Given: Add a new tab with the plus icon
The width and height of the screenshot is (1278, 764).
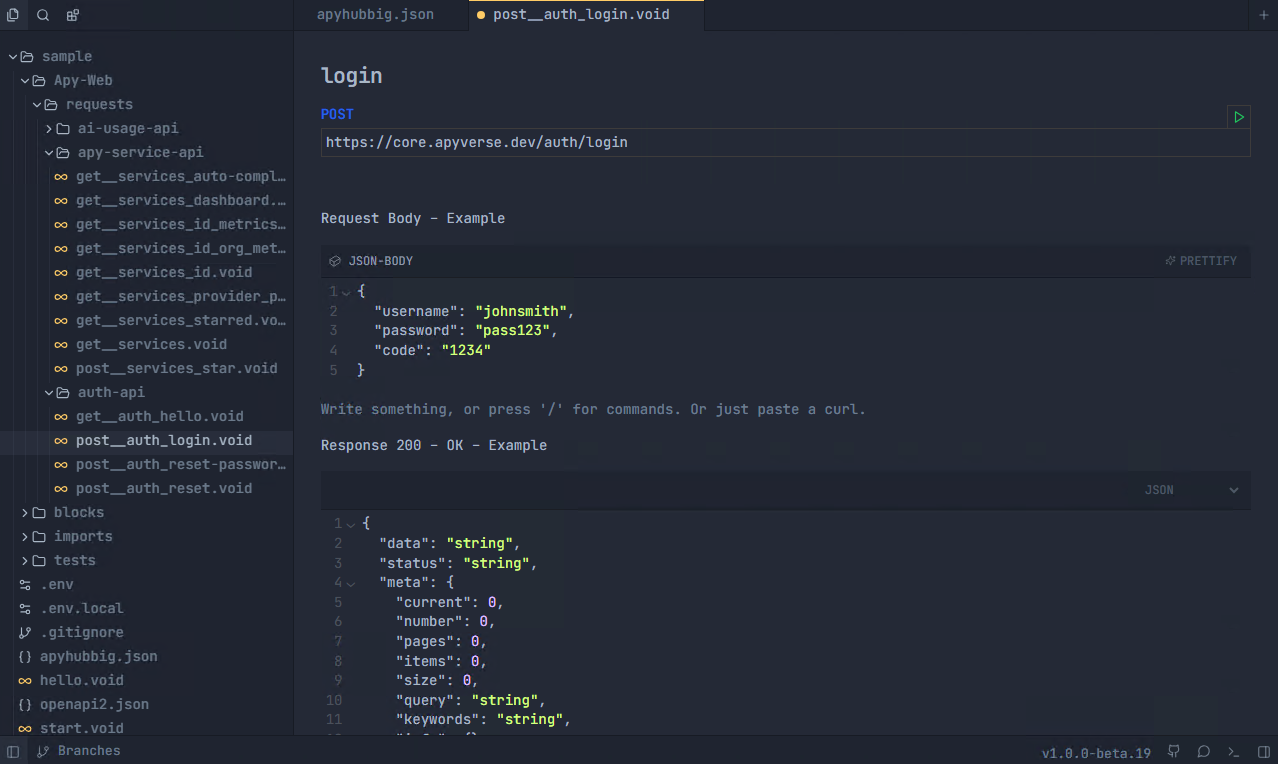Looking at the screenshot, I should (x=1264, y=15).
